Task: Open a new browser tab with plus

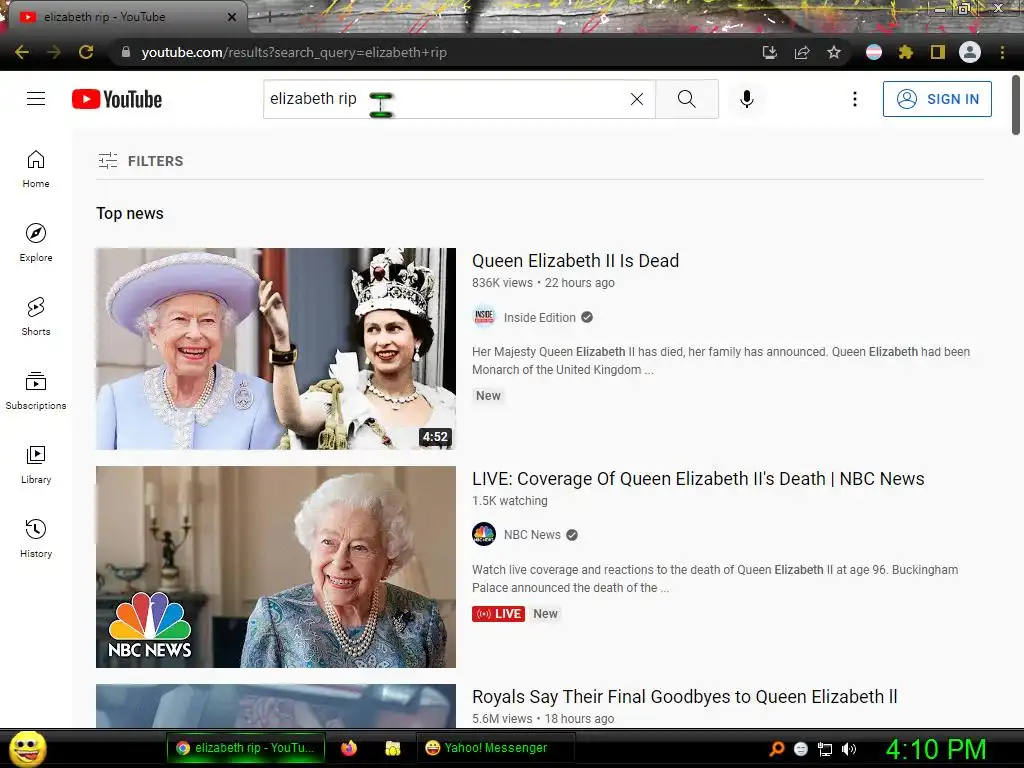Action: coord(268,18)
